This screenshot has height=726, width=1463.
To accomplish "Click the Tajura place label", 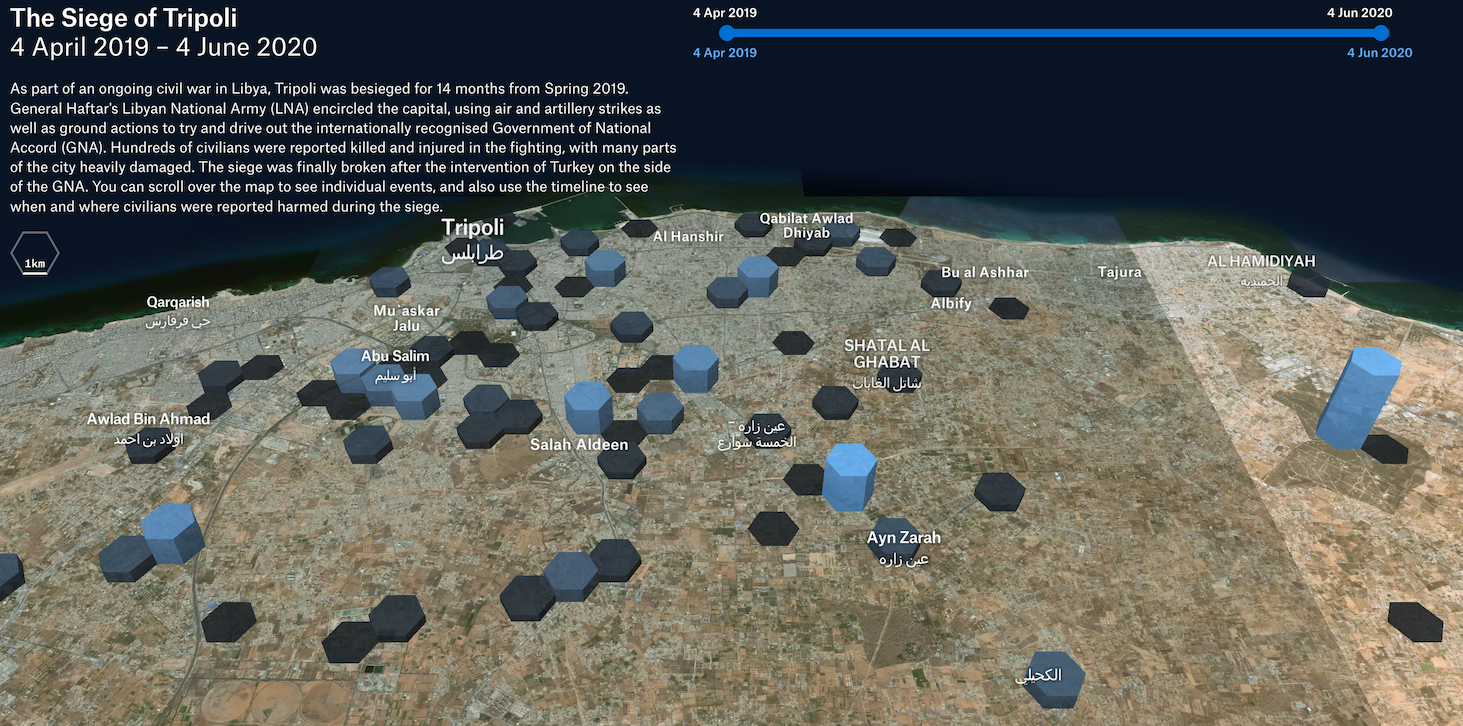I will pyautogui.click(x=1119, y=272).
